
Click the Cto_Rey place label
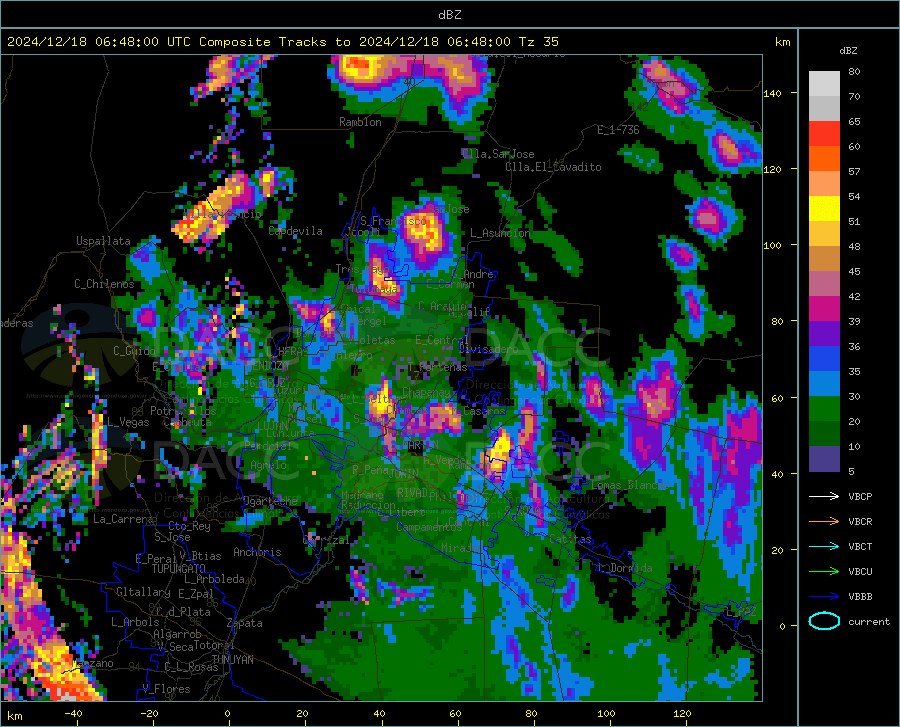pos(189,526)
